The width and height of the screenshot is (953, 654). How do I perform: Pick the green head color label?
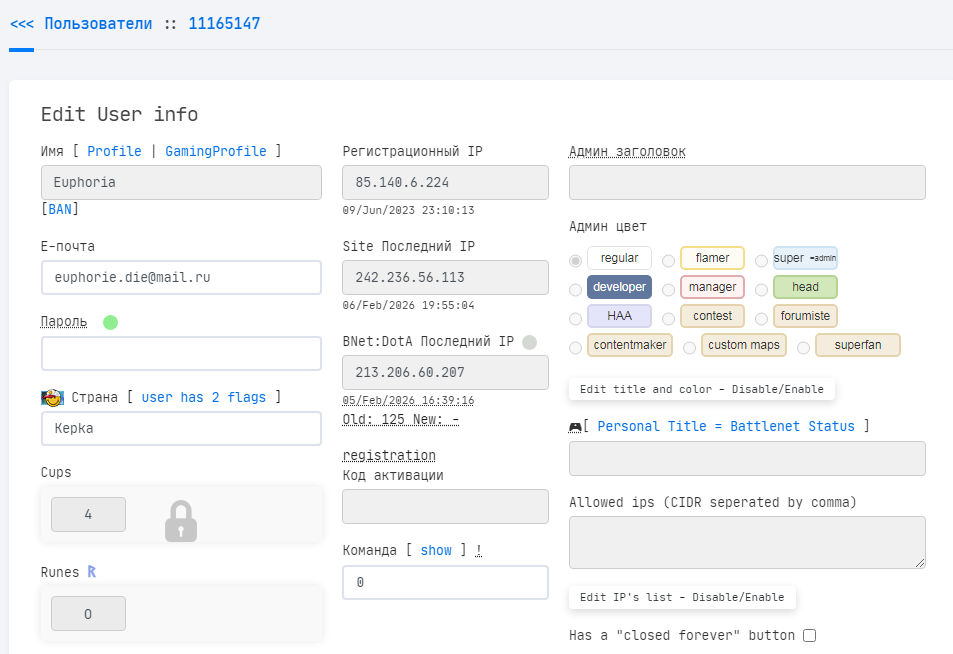(805, 287)
